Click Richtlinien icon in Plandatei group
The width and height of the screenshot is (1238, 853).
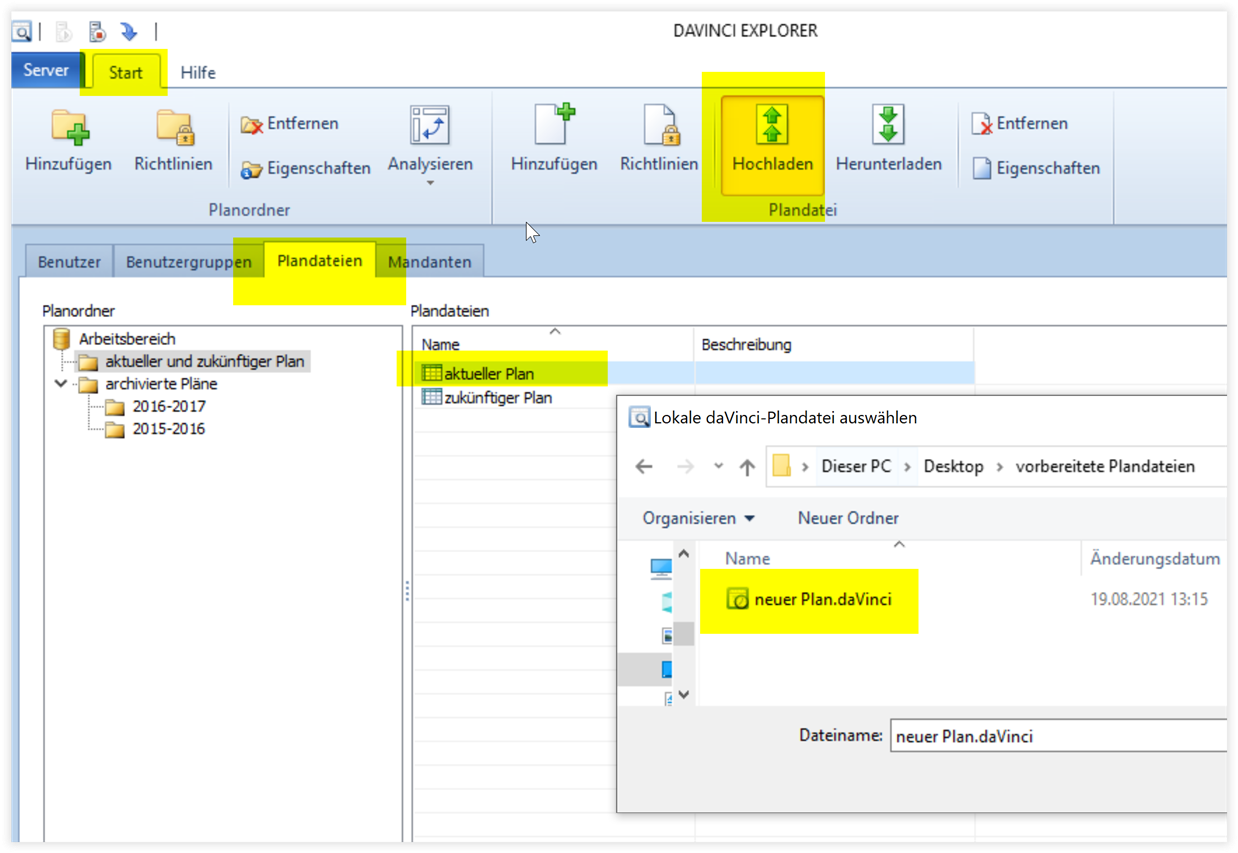tap(659, 127)
